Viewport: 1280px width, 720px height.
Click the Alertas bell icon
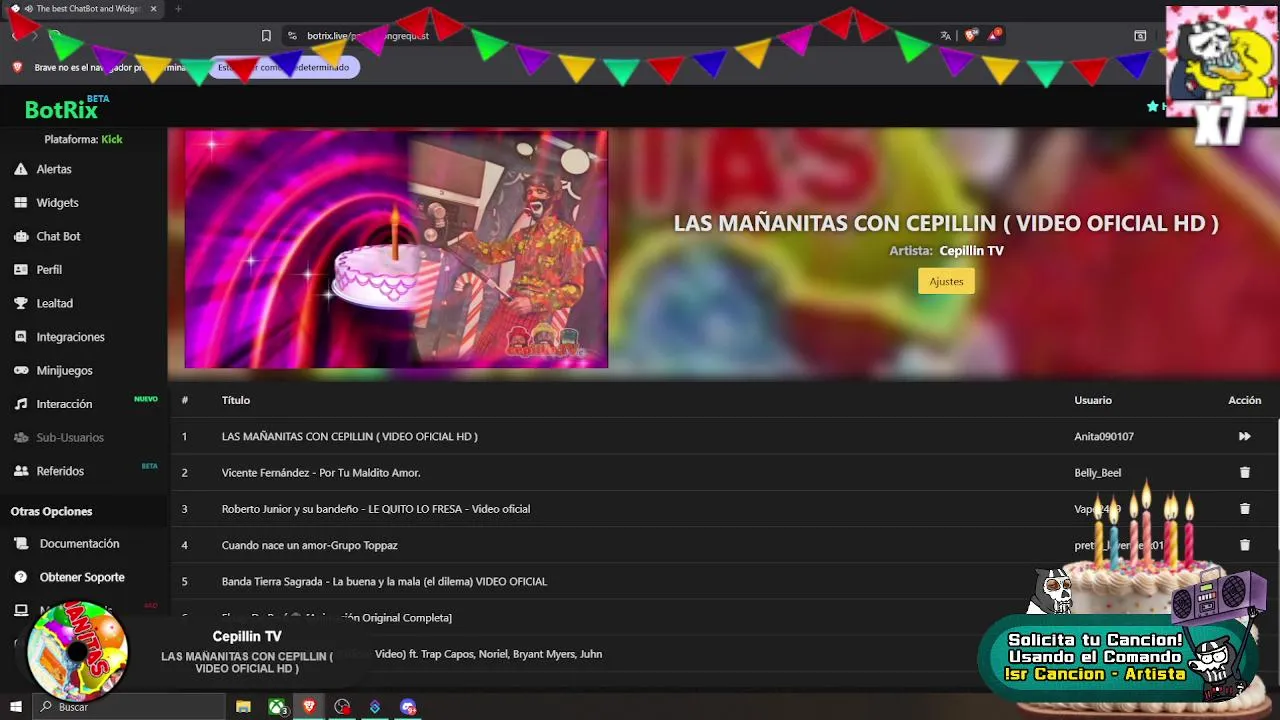click(x=20, y=169)
